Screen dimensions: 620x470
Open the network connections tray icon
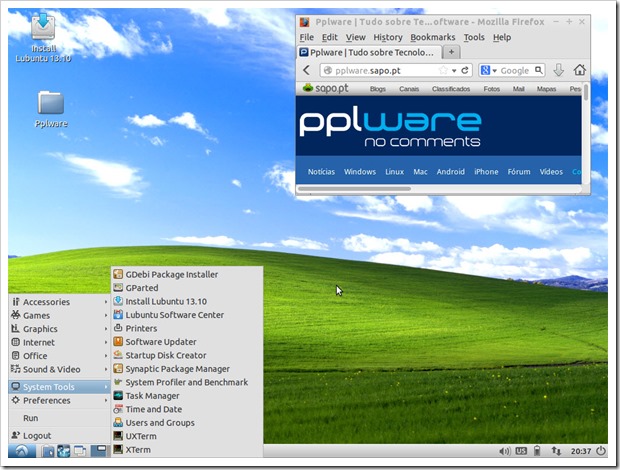tap(556, 451)
